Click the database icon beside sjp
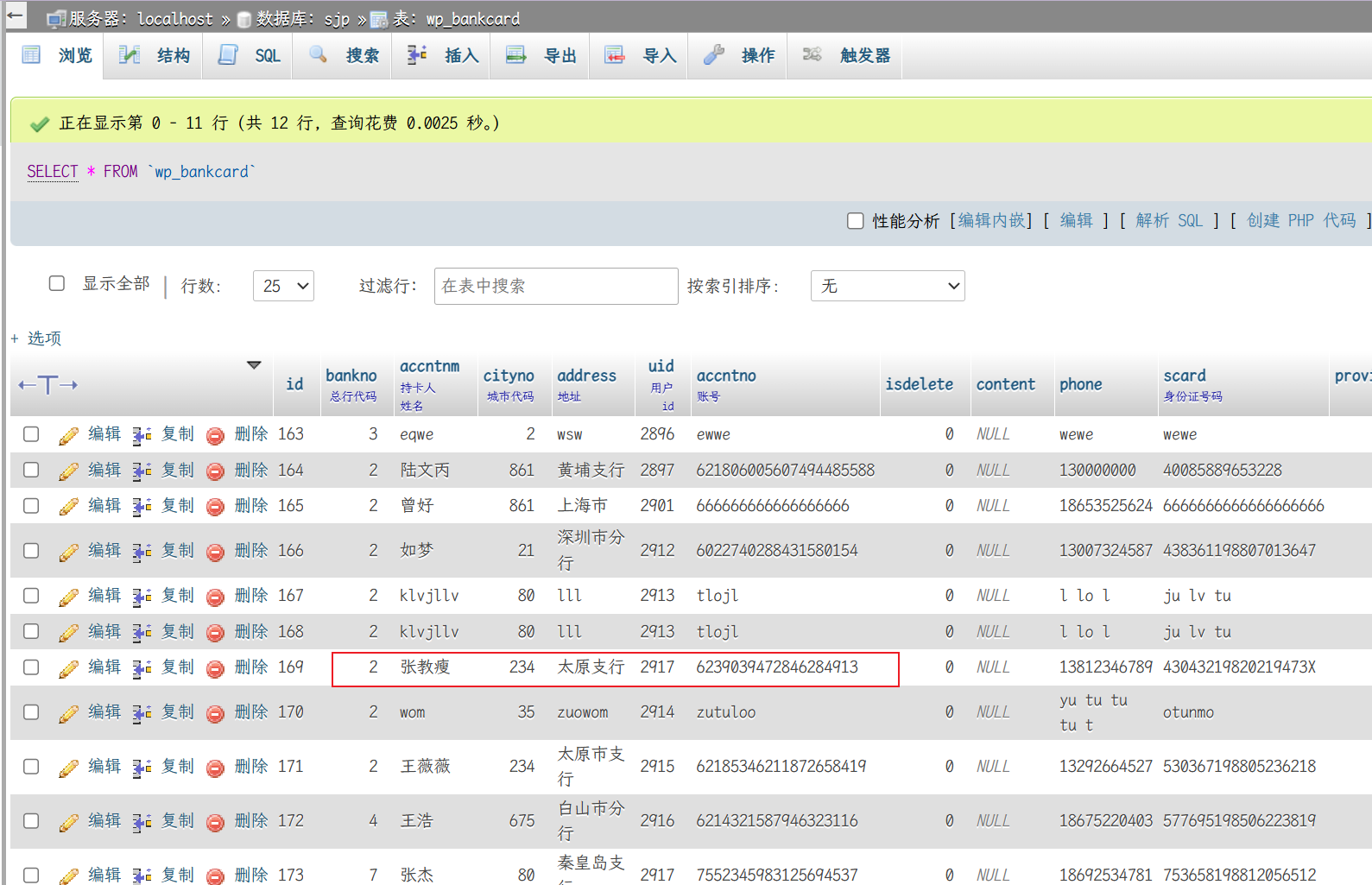Image resolution: width=1372 pixels, height=885 pixels. click(x=244, y=19)
